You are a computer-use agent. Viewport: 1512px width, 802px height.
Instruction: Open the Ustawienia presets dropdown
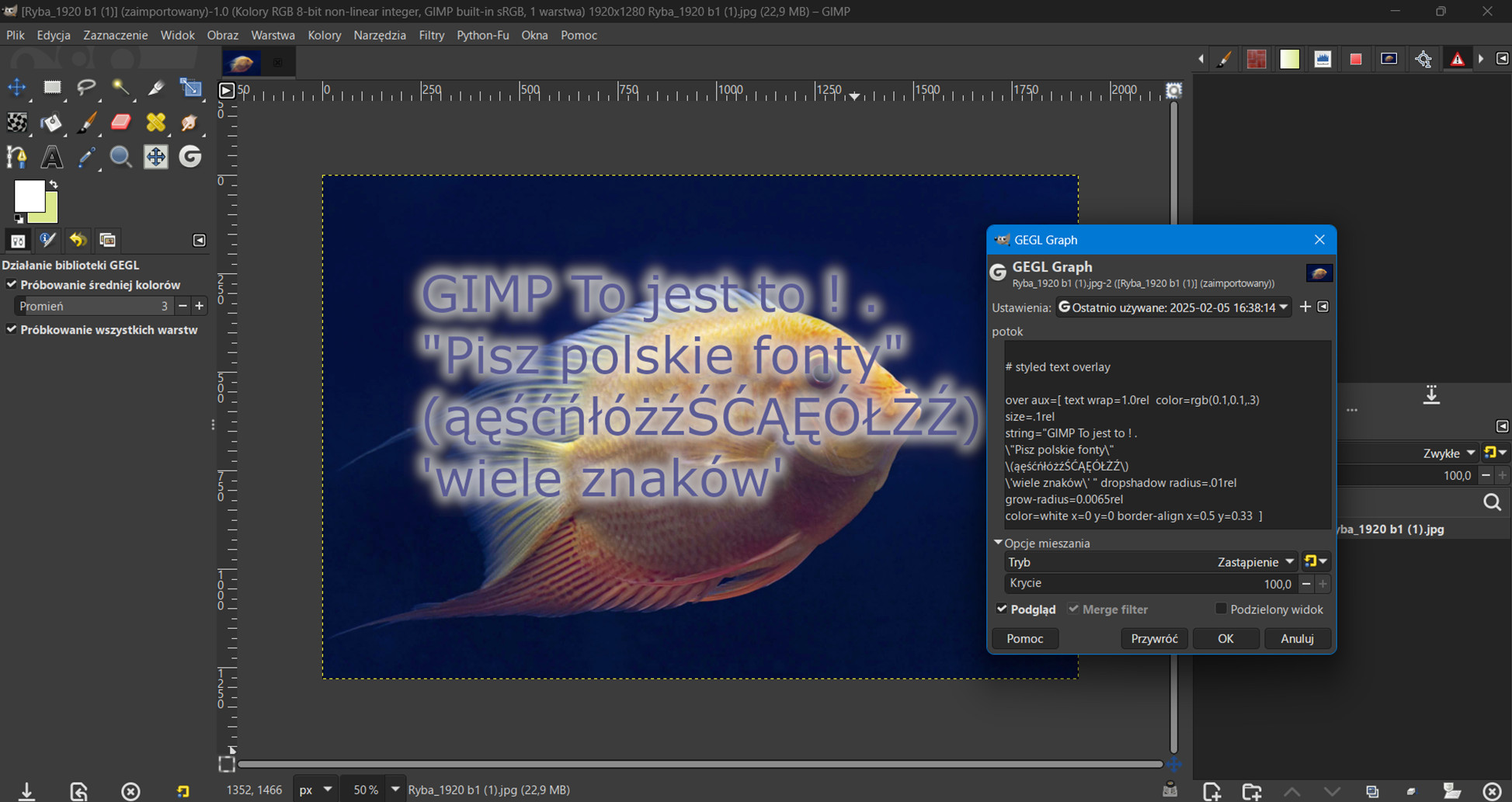pos(1173,307)
